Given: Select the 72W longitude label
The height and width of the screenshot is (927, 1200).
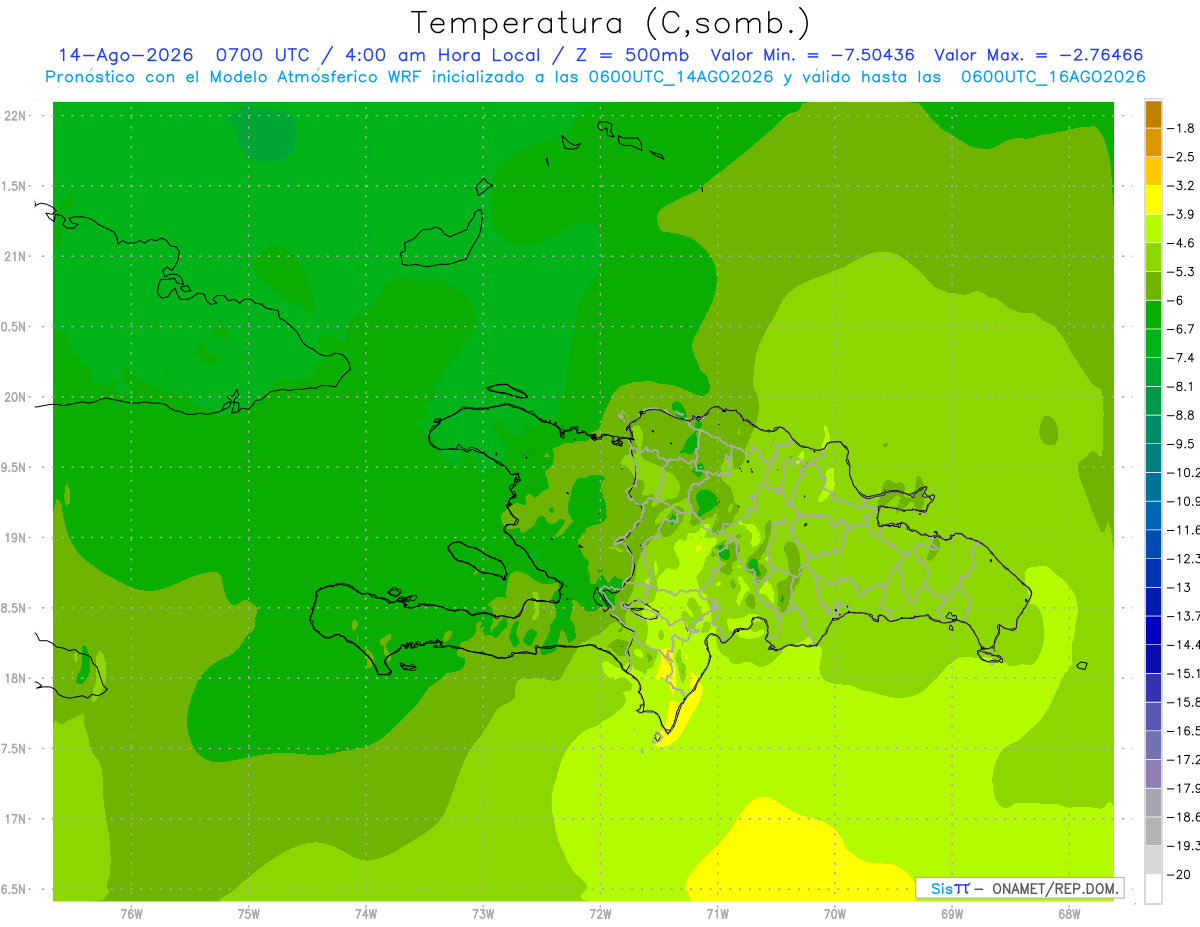Looking at the screenshot, I should coord(600,913).
